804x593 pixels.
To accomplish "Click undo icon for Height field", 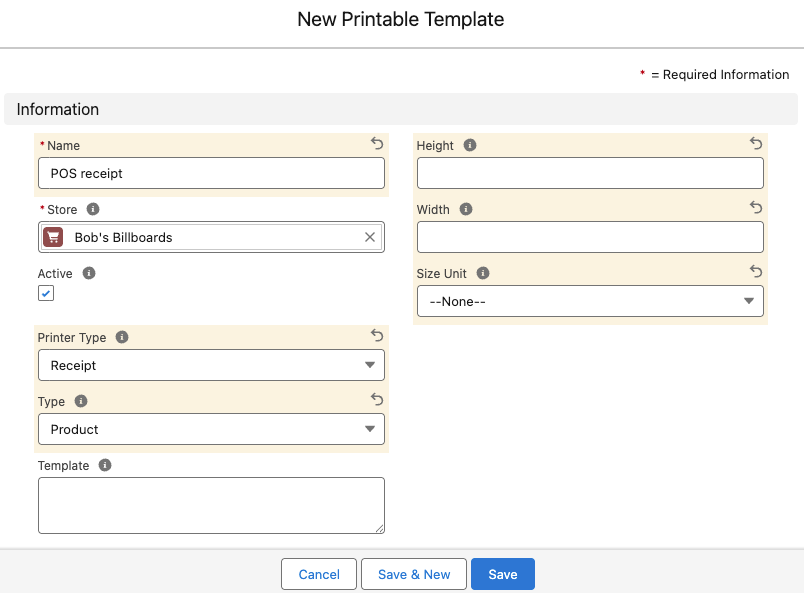I will 756,144.
